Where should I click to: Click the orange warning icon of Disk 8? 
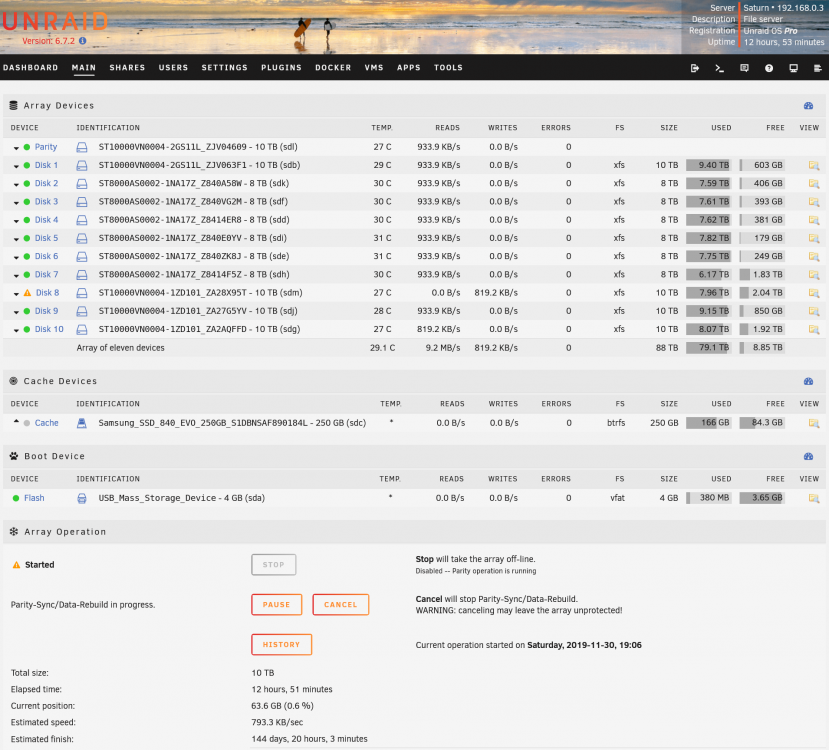27,293
